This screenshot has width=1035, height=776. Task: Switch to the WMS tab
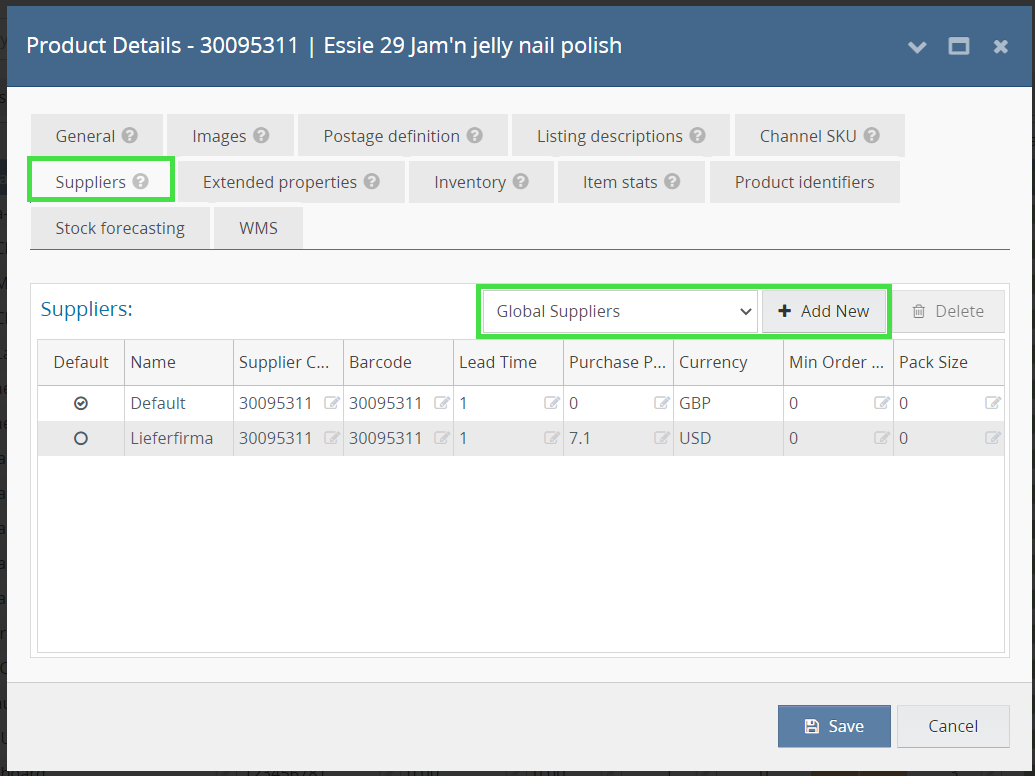257,227
